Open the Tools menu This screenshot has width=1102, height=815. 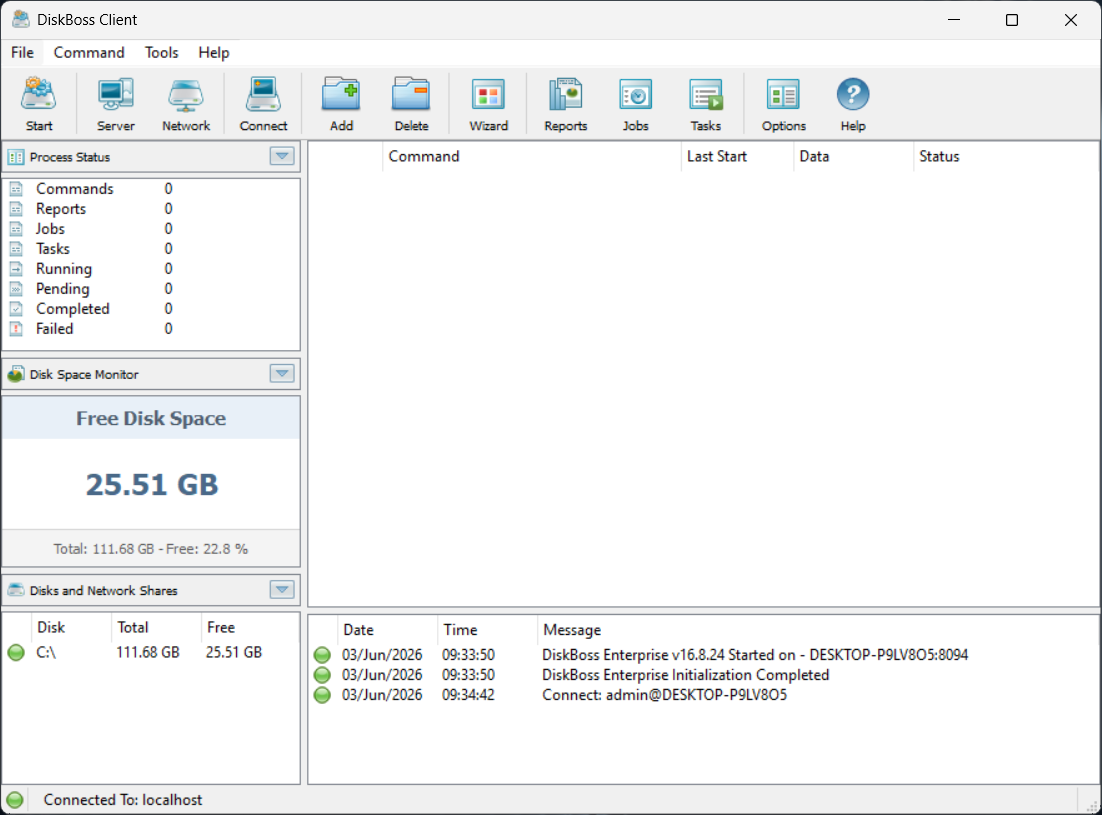click(162, 53)
